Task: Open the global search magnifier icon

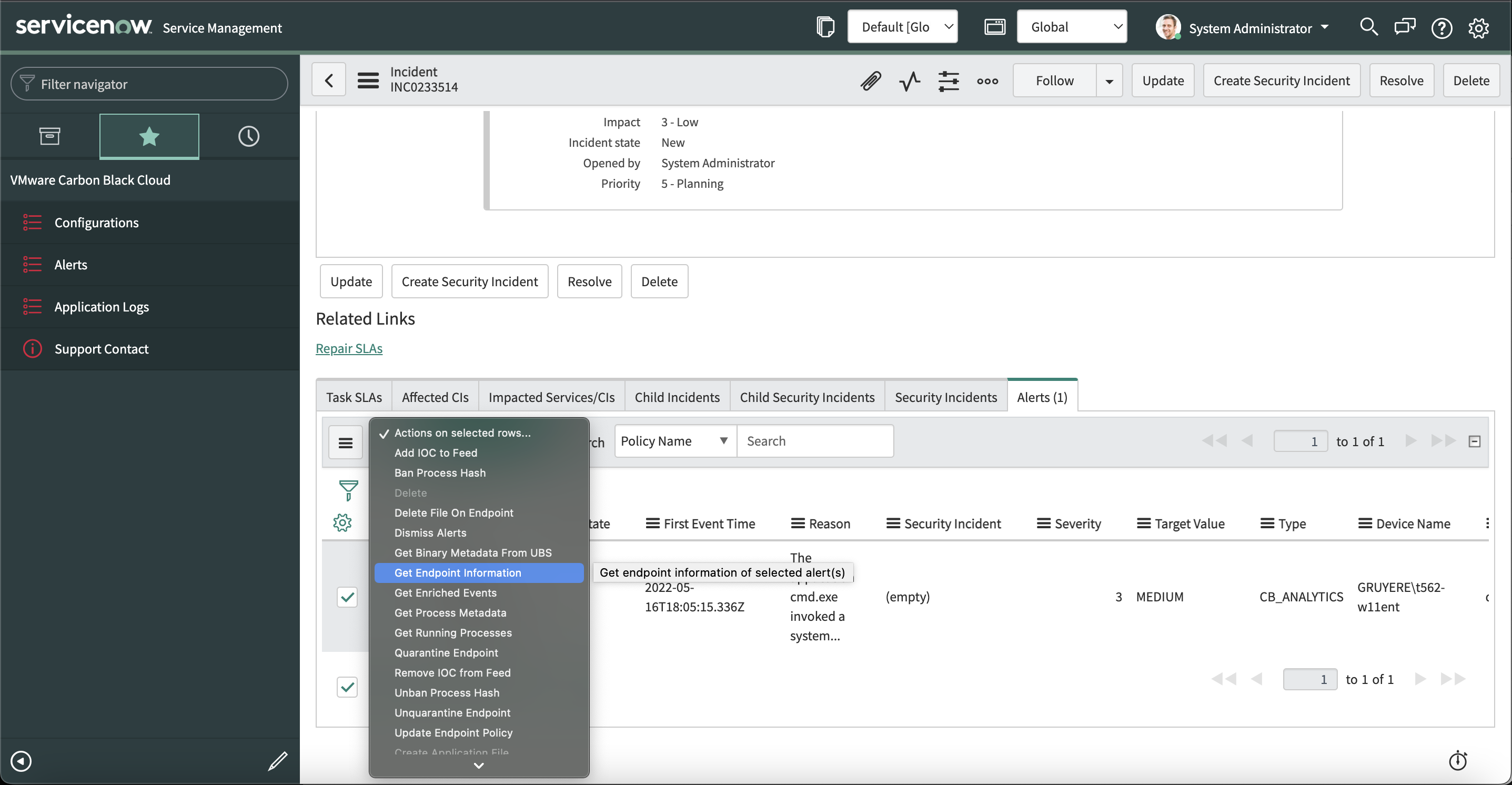Action: pos(1369,27)
